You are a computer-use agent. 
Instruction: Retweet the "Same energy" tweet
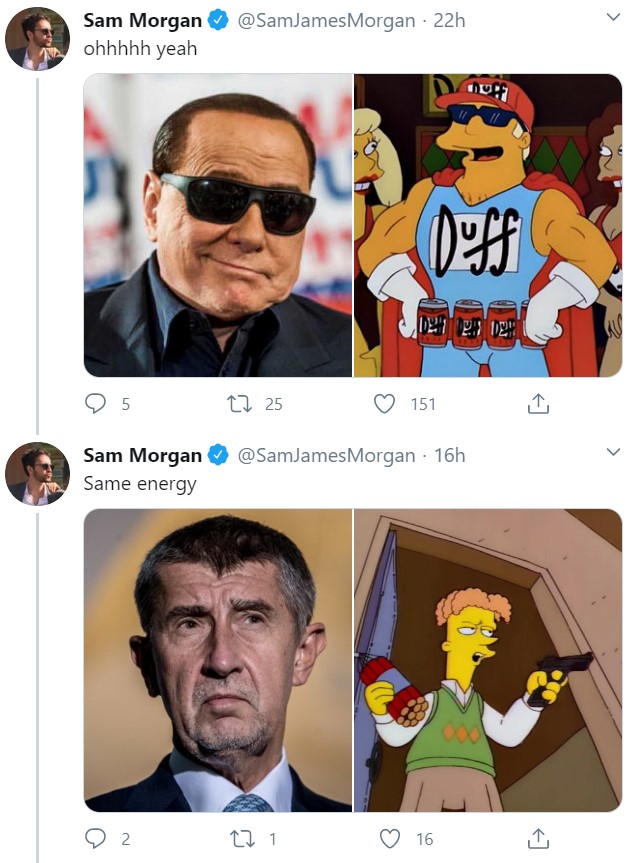point(240,839)
